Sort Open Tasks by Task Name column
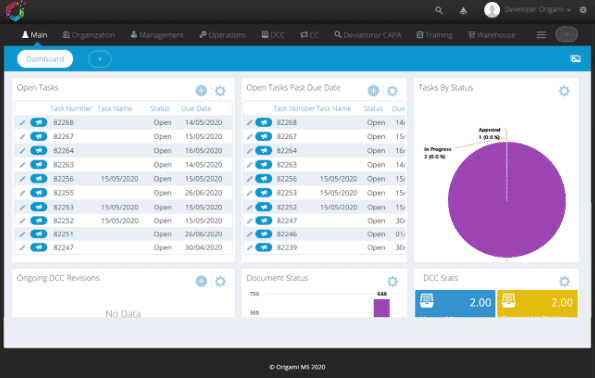The height and width of the screenshot is (378, 595). click(115, 109)
